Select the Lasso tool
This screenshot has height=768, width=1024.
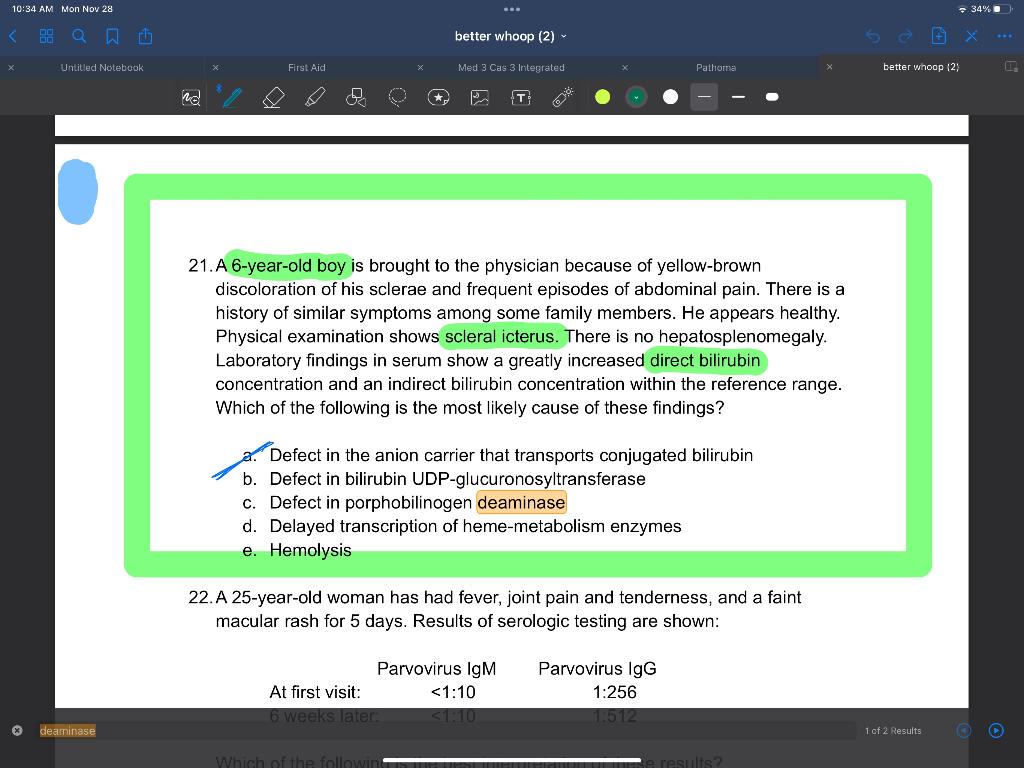pyautogui.click(x=397, y=97)
